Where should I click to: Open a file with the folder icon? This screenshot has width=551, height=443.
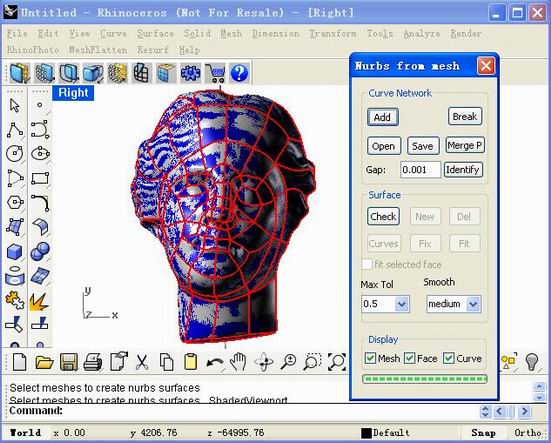[x=45, y=362]
